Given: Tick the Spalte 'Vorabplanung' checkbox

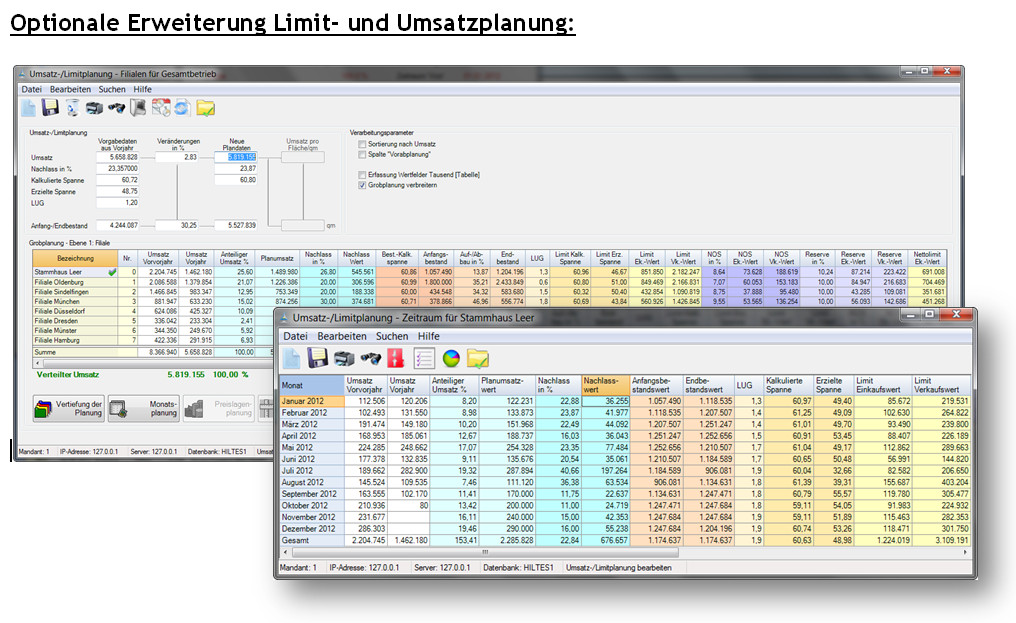Looking at the screenshot, I should (x=362, y=155).
